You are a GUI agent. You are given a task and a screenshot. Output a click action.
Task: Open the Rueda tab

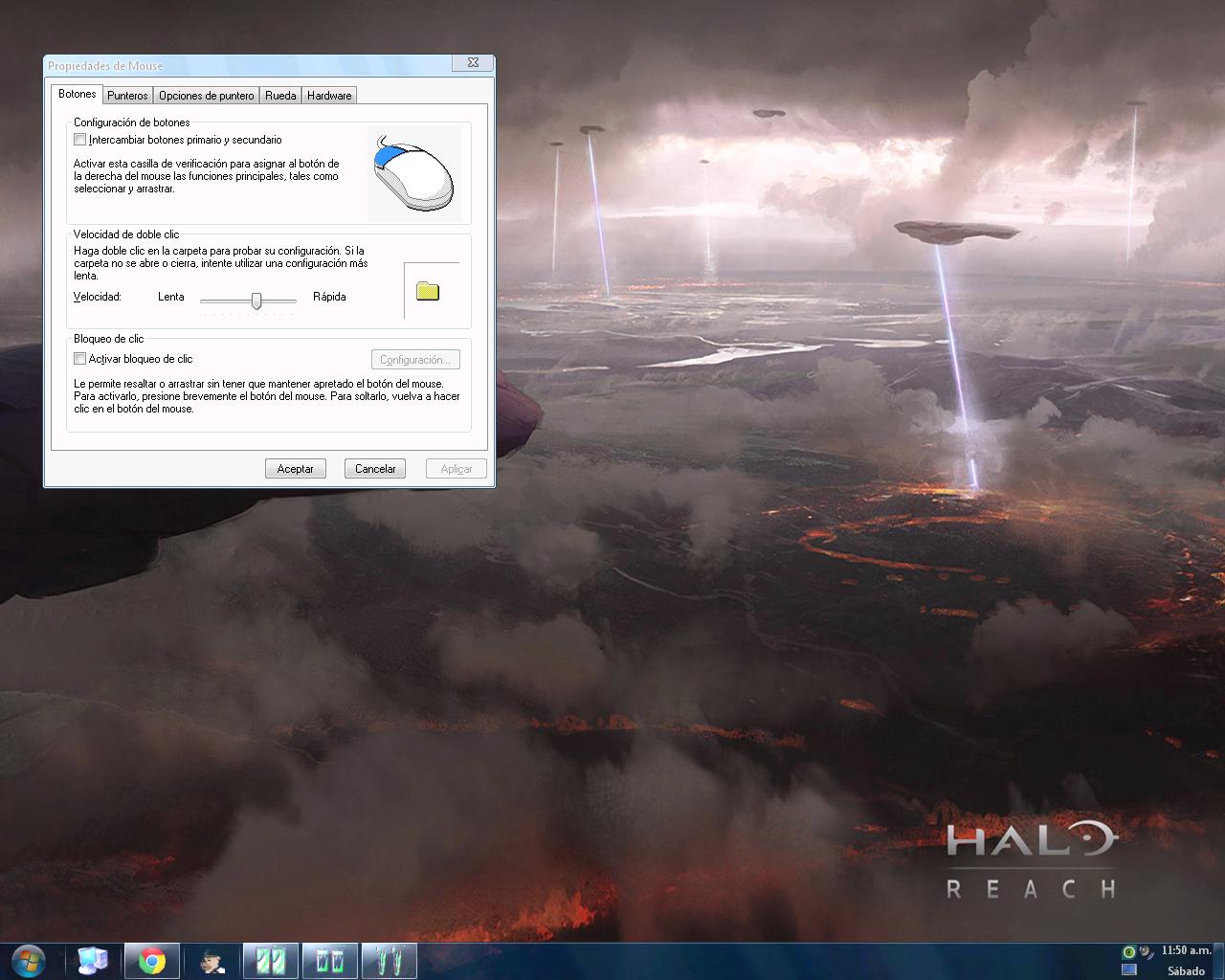point(279,95)
